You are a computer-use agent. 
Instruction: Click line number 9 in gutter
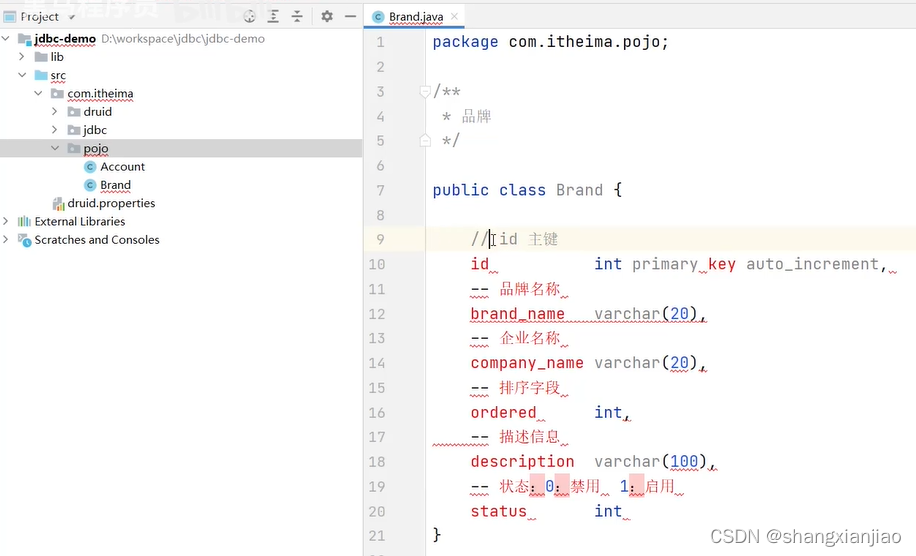[380, 239]
